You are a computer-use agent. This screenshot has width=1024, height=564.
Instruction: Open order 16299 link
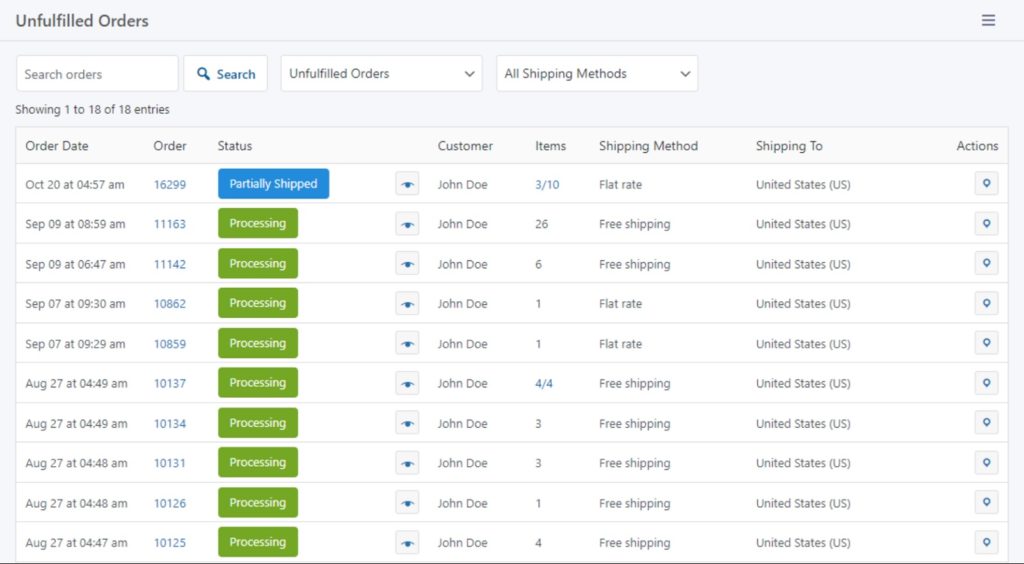point(170,185)
